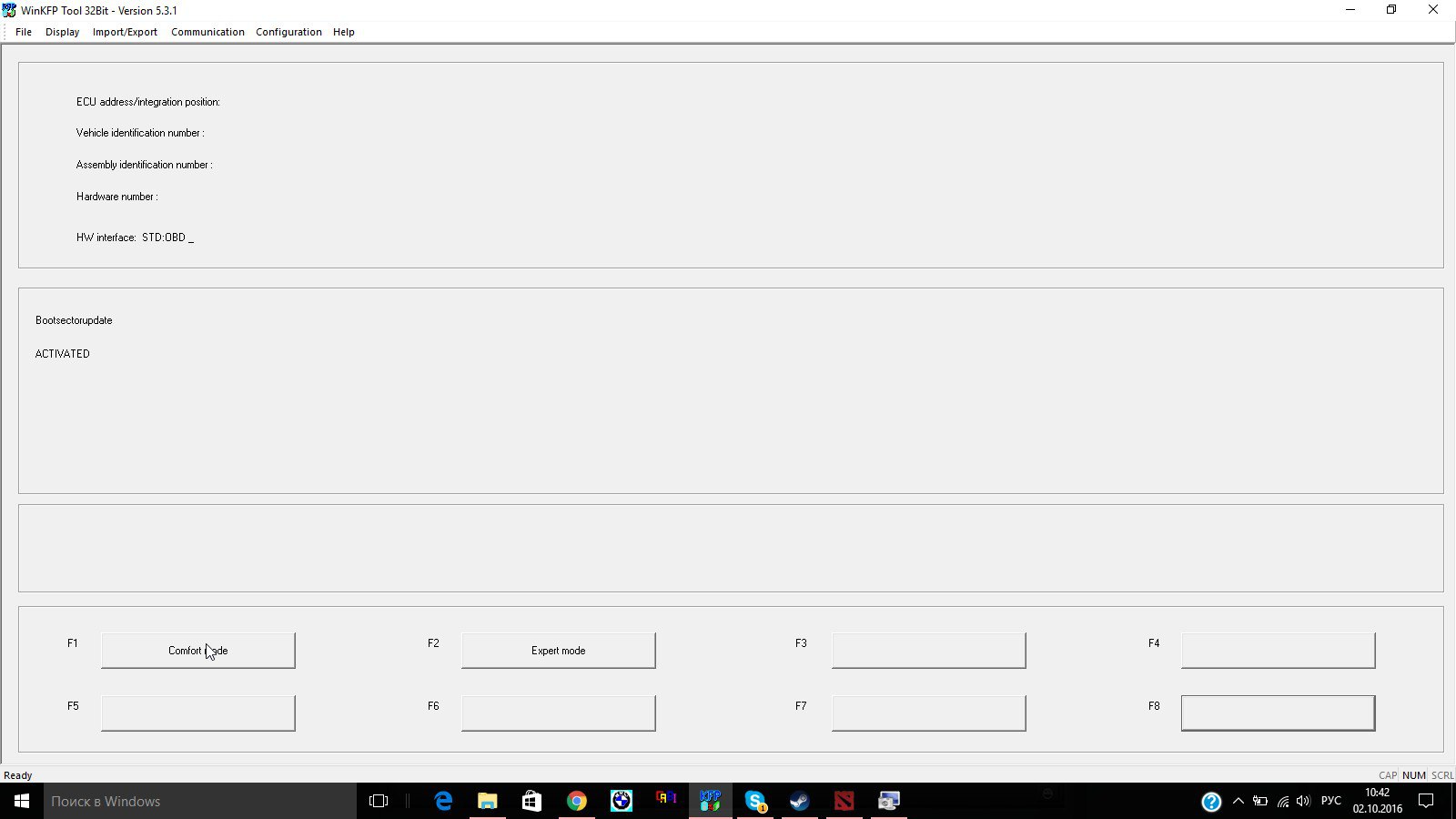
Task: Click the colorful taskbar icon right of BMW
Action: [x=666, y=799]
